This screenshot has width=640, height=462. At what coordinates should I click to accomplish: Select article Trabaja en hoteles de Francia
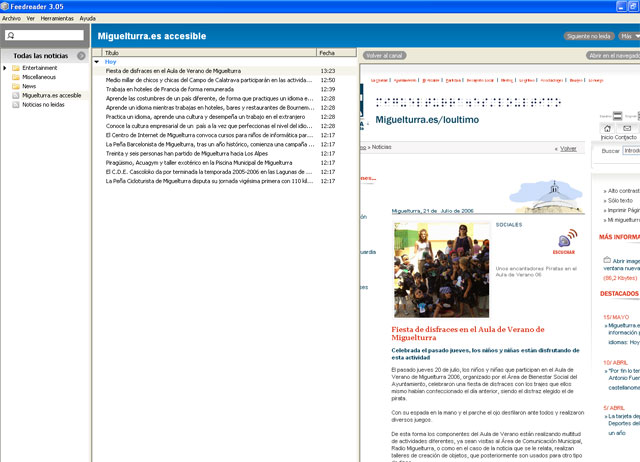click(x=224, y=89)
